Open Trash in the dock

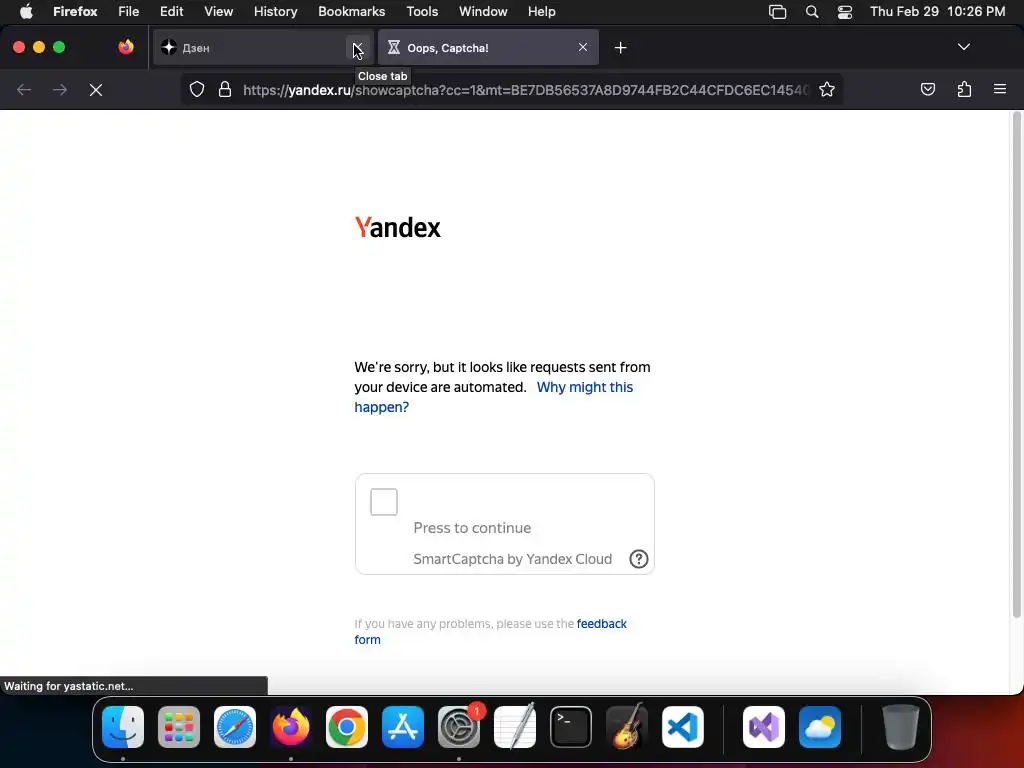pyautogui.click(x=901, y=727)
